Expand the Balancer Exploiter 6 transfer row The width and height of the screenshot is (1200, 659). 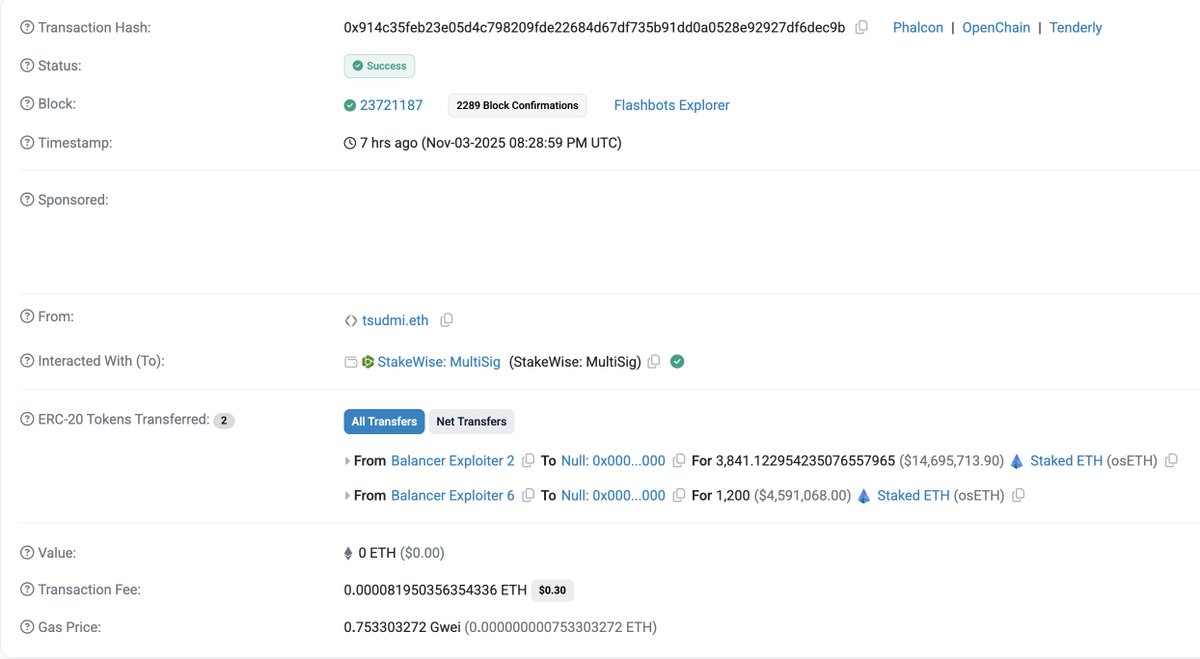[348, 495]
